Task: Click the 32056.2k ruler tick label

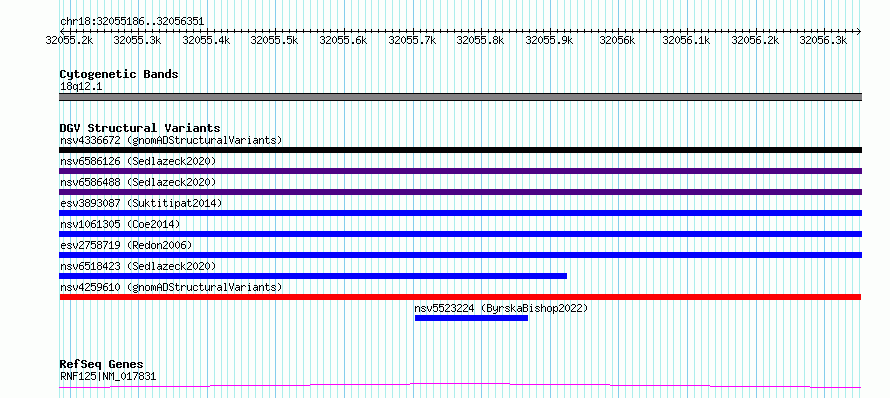Action: tap(755, 40)
